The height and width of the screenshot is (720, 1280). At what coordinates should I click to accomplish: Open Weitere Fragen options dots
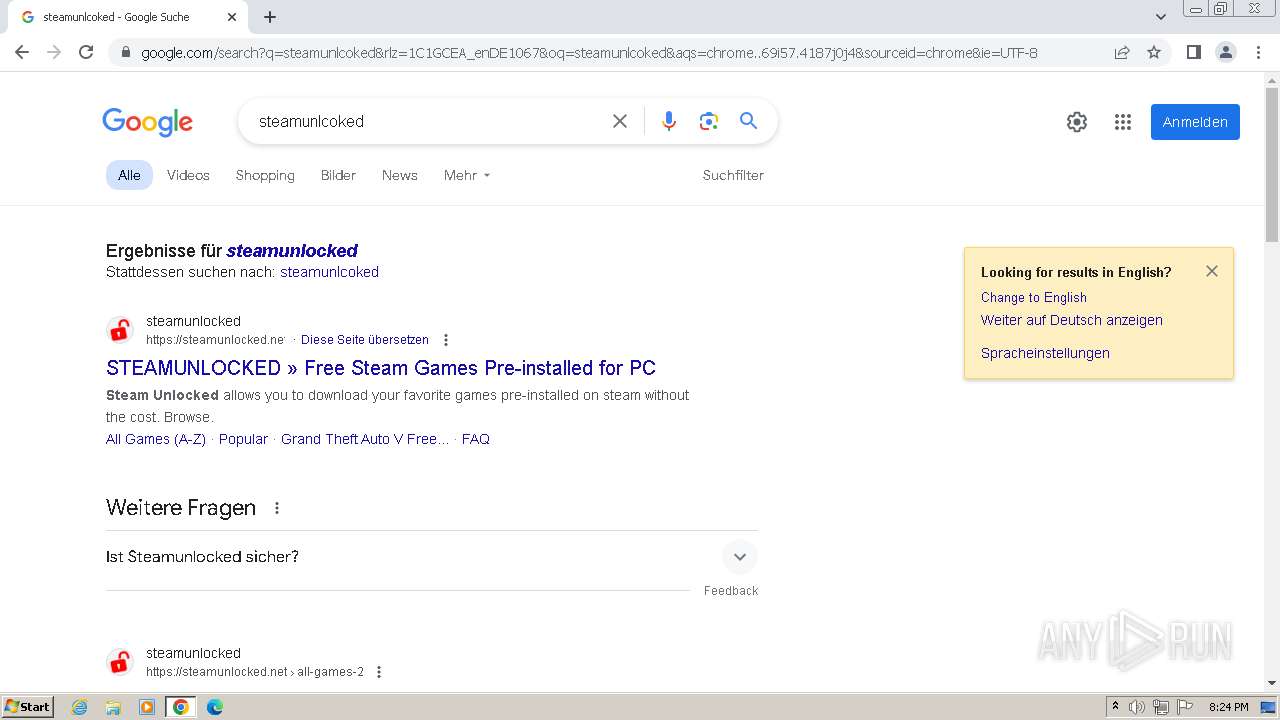tap(277, 508)
